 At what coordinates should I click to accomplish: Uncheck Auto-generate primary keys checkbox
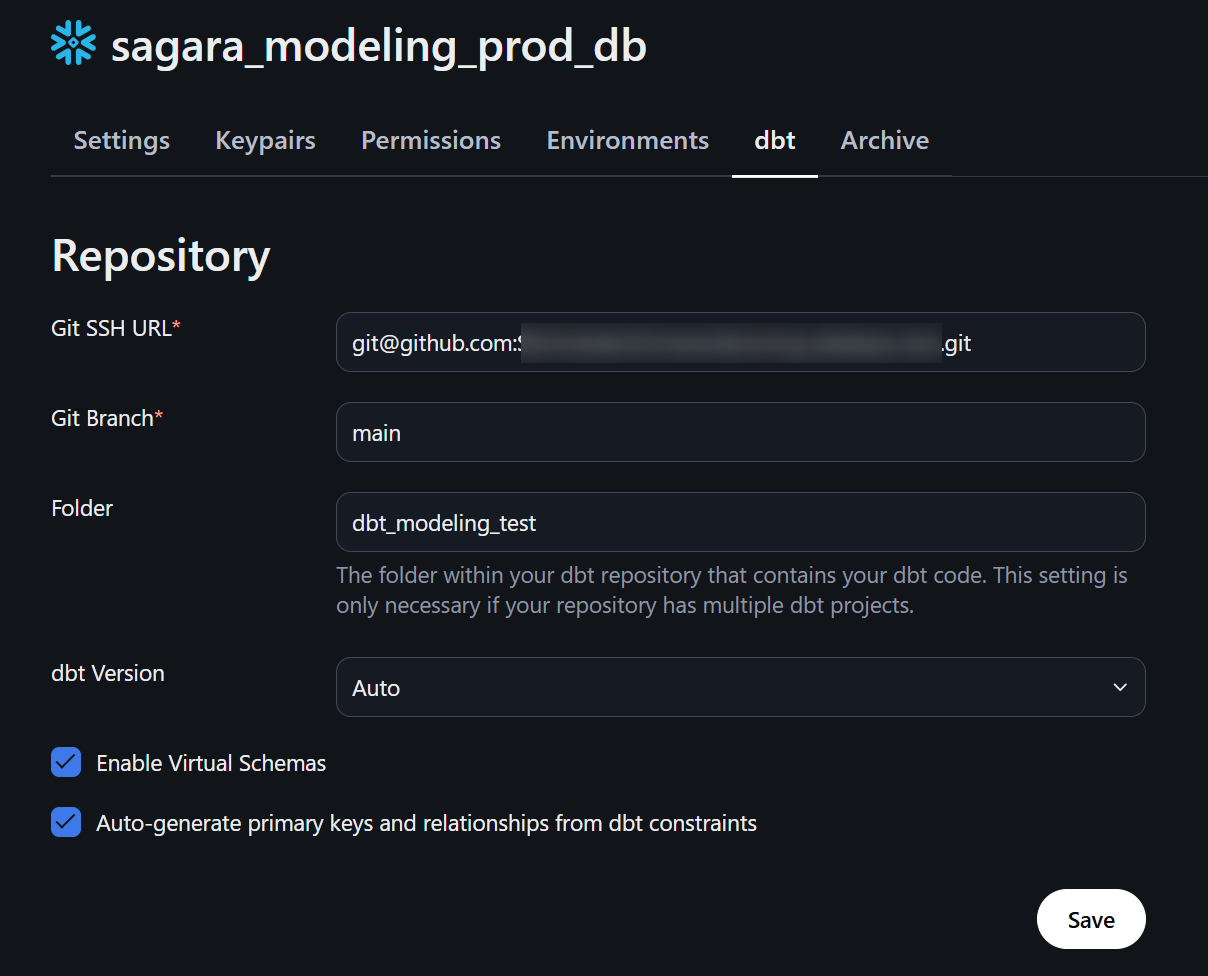point(66,823)
